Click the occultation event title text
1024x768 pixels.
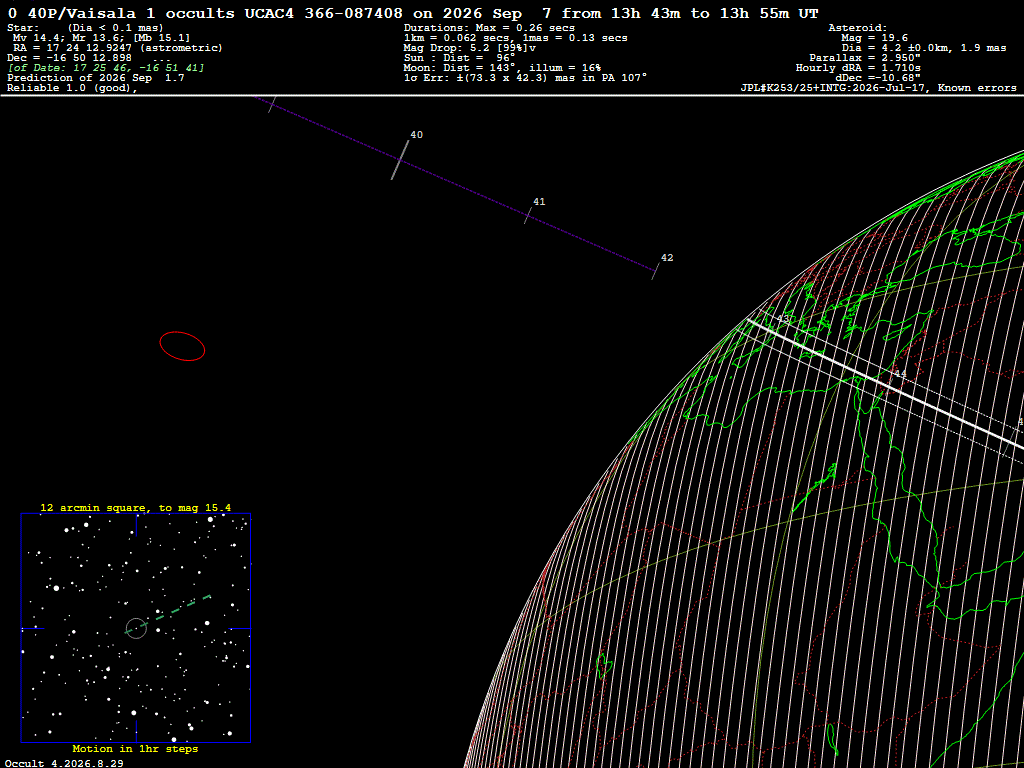[x=413, y=13]
